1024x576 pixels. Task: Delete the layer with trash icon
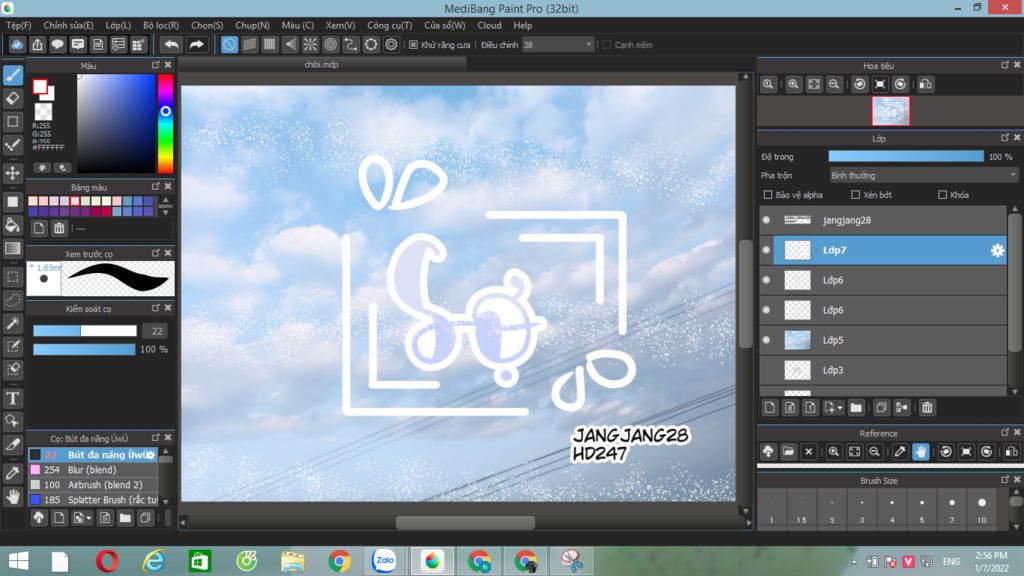tap(927, 408)
